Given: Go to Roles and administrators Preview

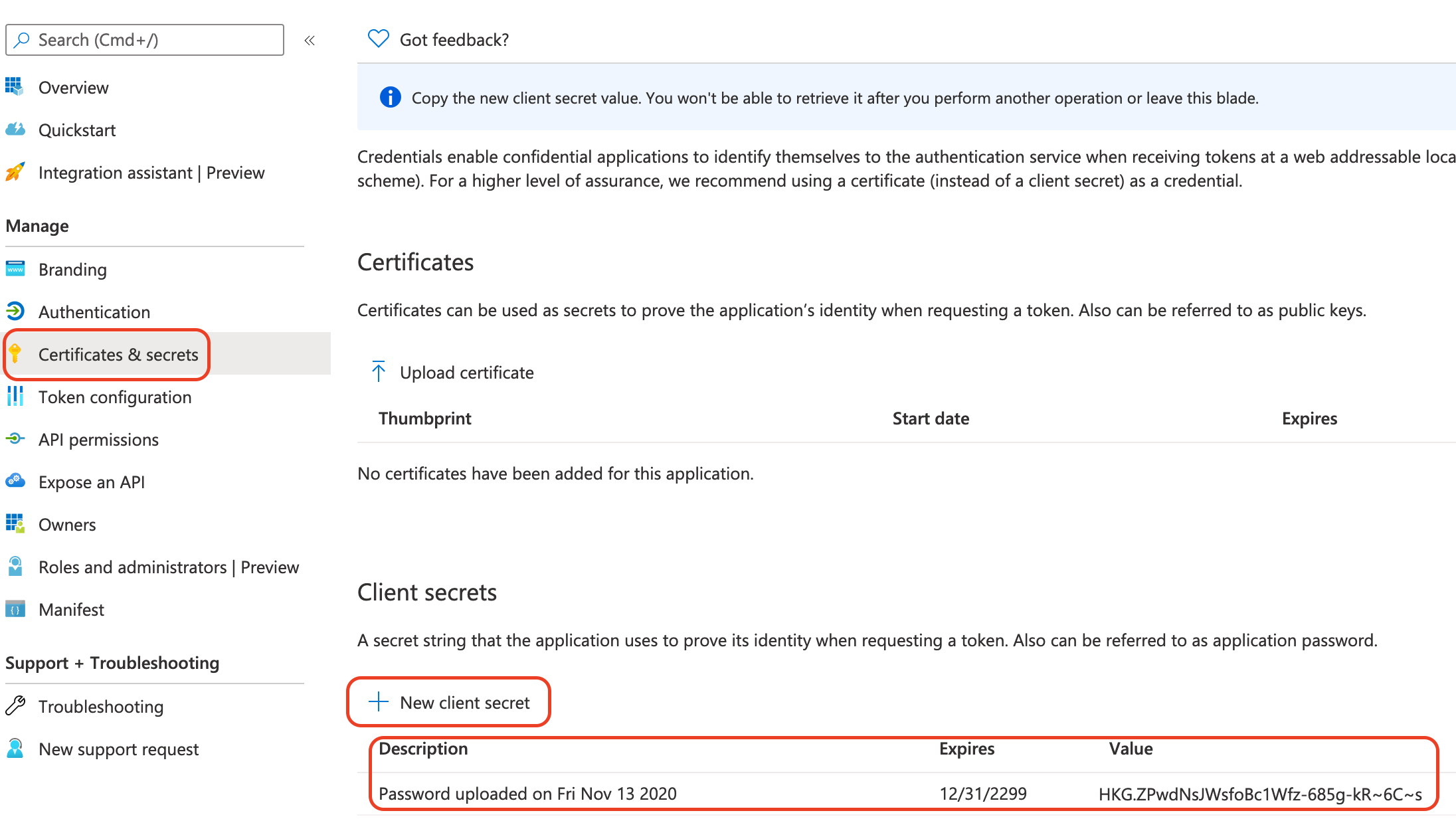Looking at the screenshot, I should [x=168, y=567].
